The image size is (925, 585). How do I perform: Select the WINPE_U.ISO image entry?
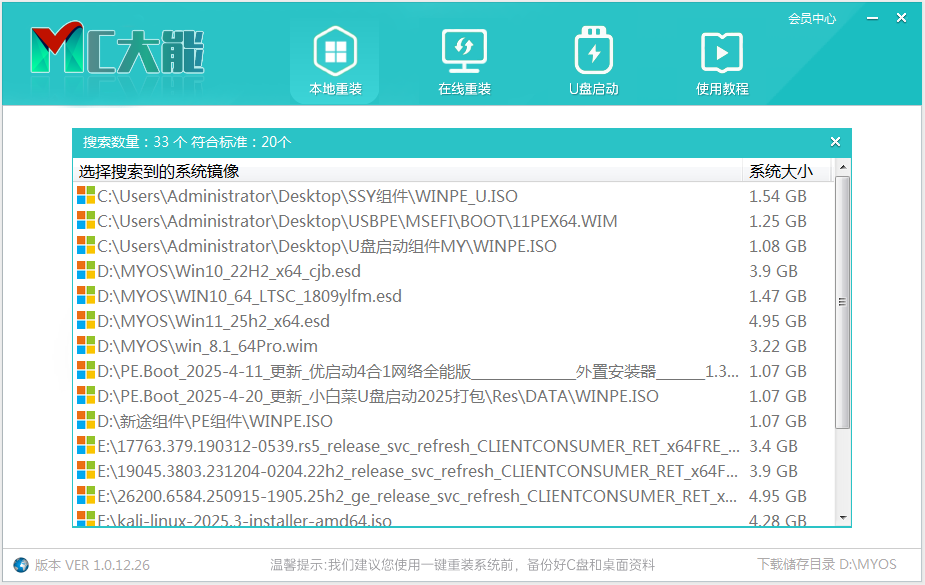pos(307,196)
